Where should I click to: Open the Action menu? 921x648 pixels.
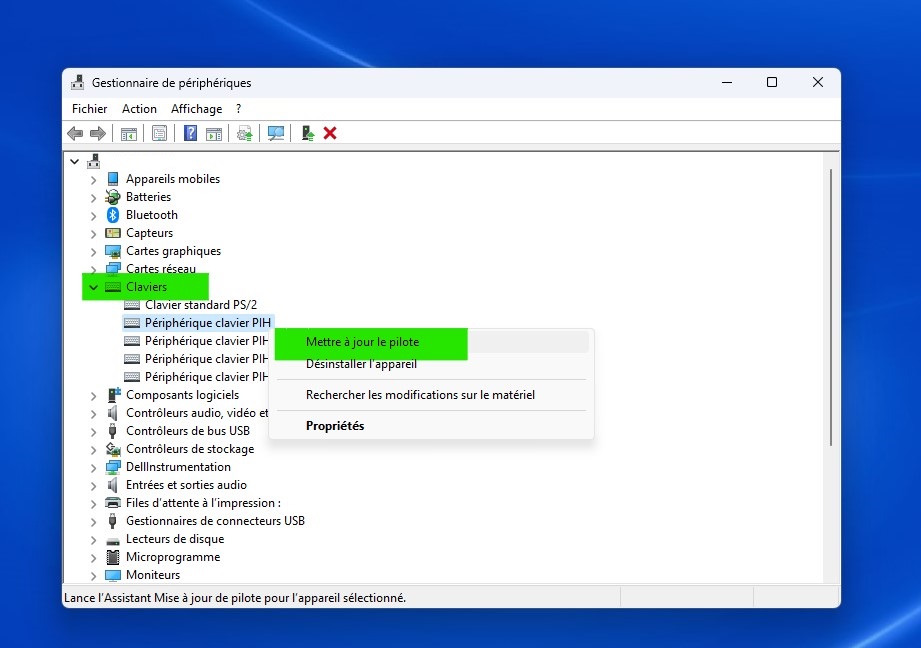pyautogui.click(x=139, y=109)
